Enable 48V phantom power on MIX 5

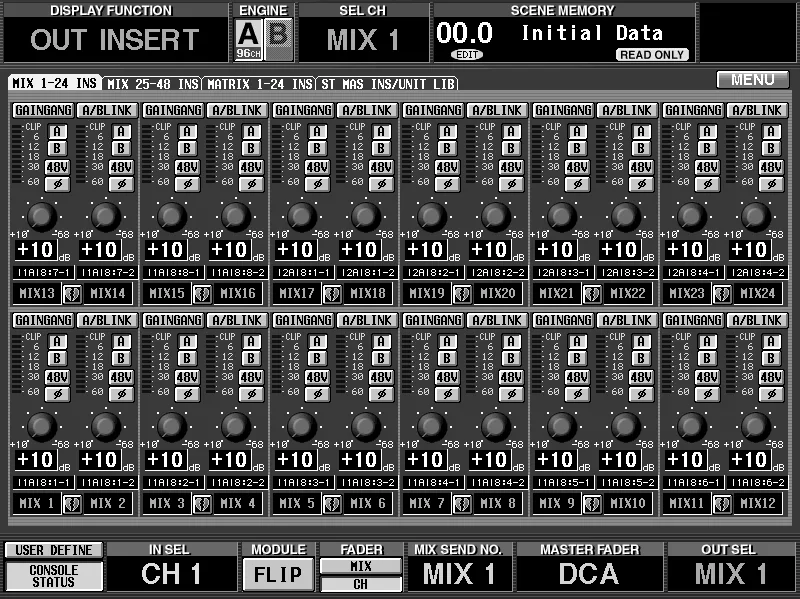(x=317, y=377)
